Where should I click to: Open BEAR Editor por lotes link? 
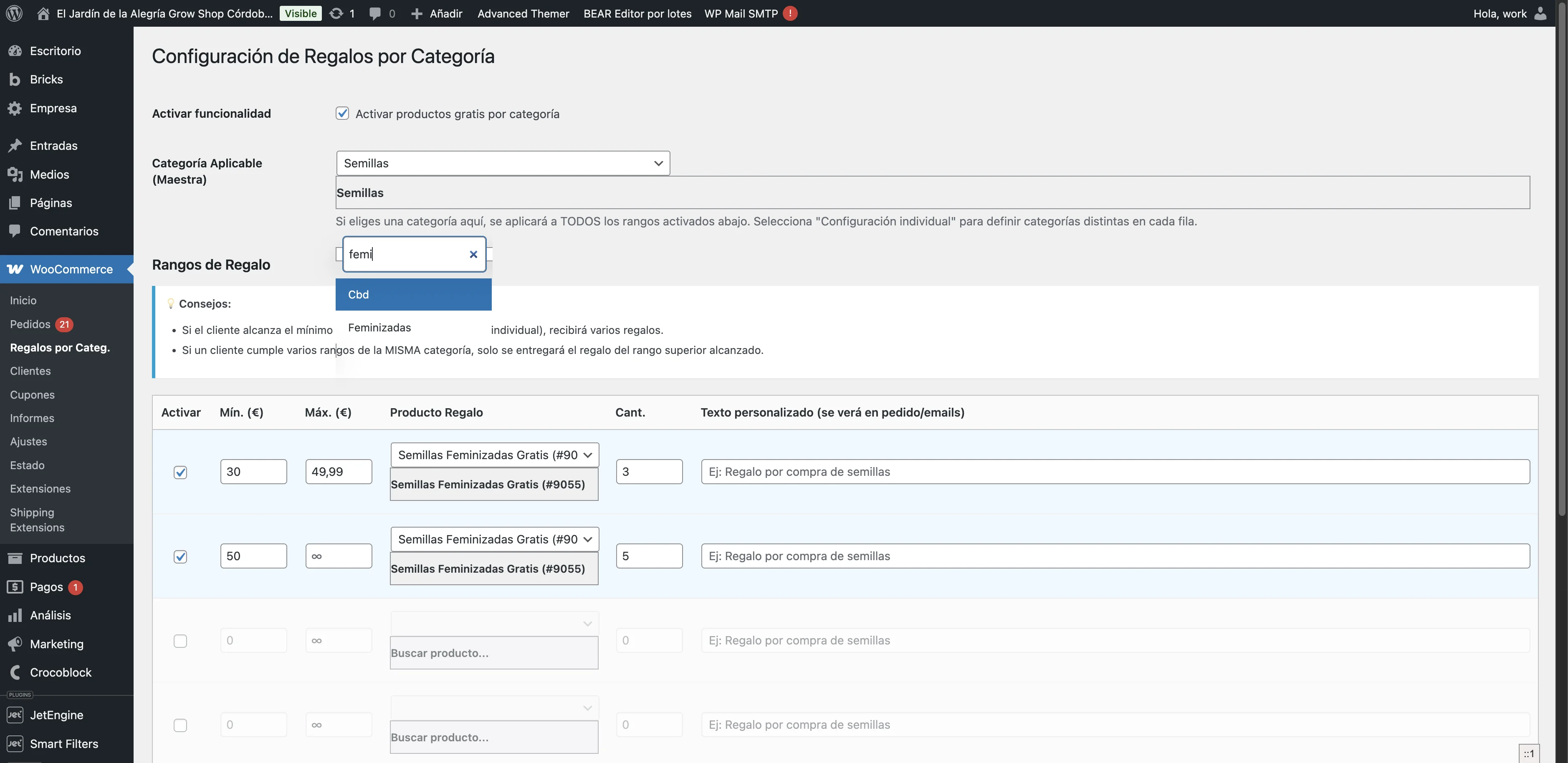(637, 13)
